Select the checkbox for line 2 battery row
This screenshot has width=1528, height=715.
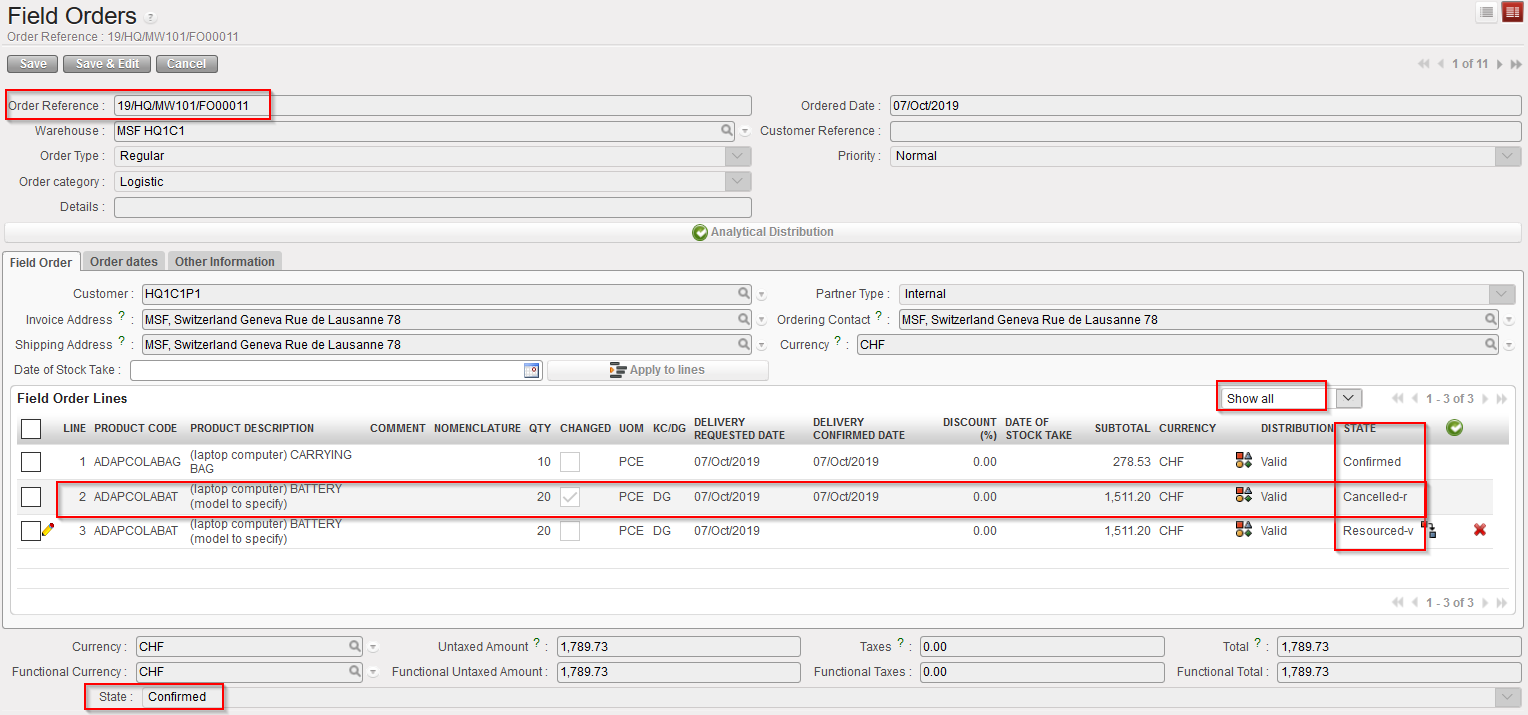pyautogui.click(x=31, y=496)
